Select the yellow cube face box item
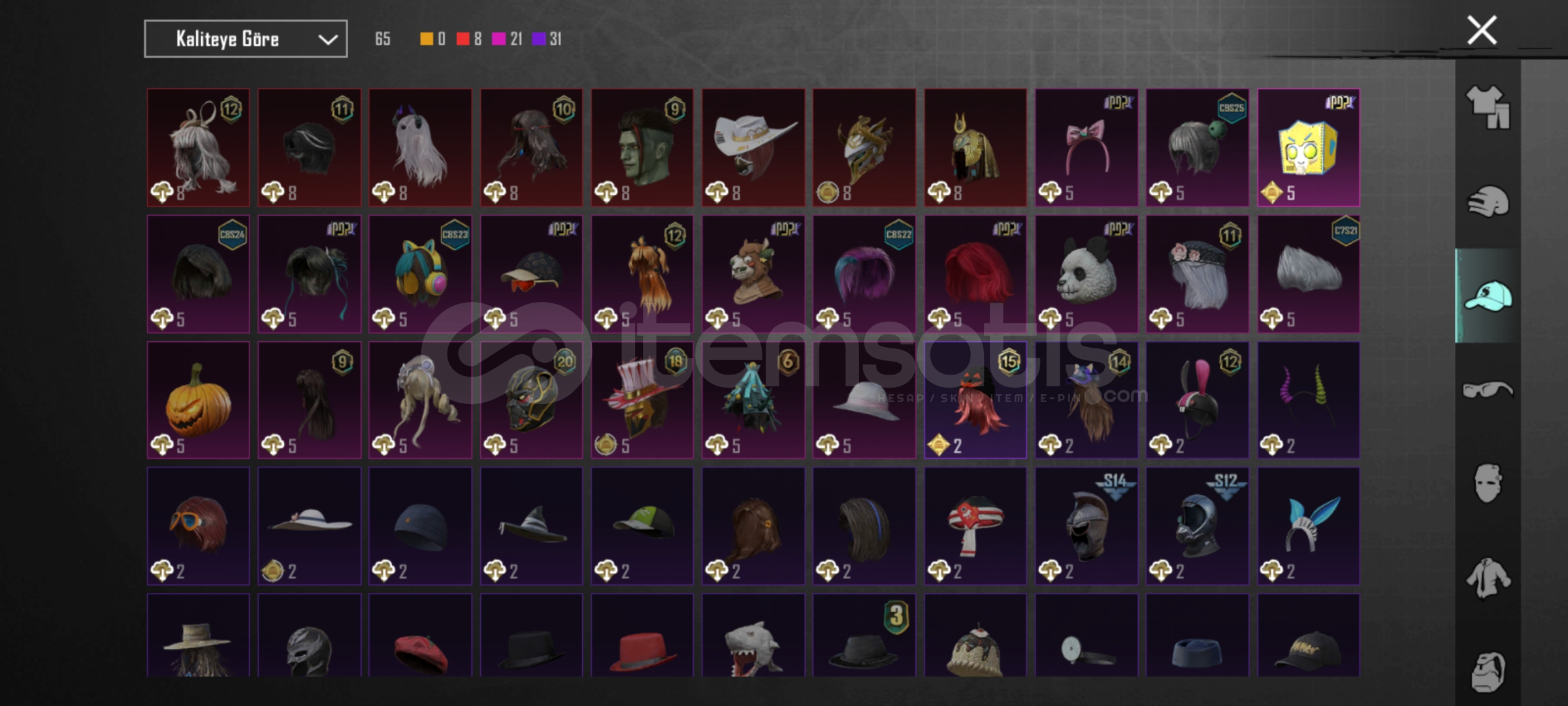 point(1308,148)
